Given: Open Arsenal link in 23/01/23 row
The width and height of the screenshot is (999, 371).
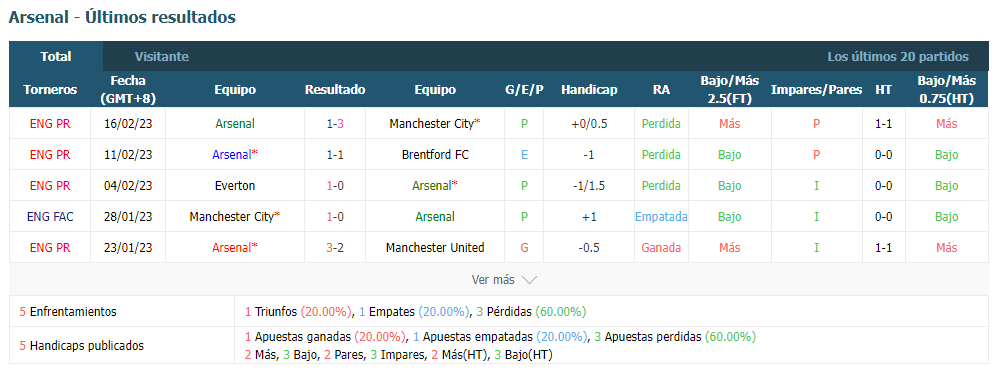Looking at the screenshot, I should click(x=232, y=248).
